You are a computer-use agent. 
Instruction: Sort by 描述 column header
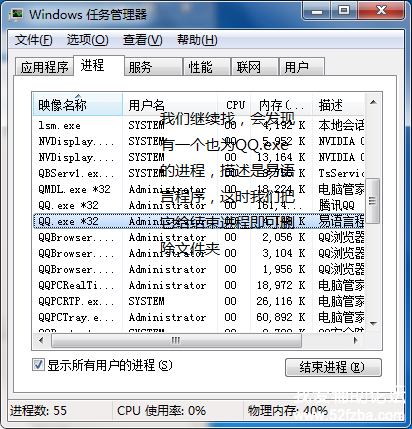coord(338,105)
